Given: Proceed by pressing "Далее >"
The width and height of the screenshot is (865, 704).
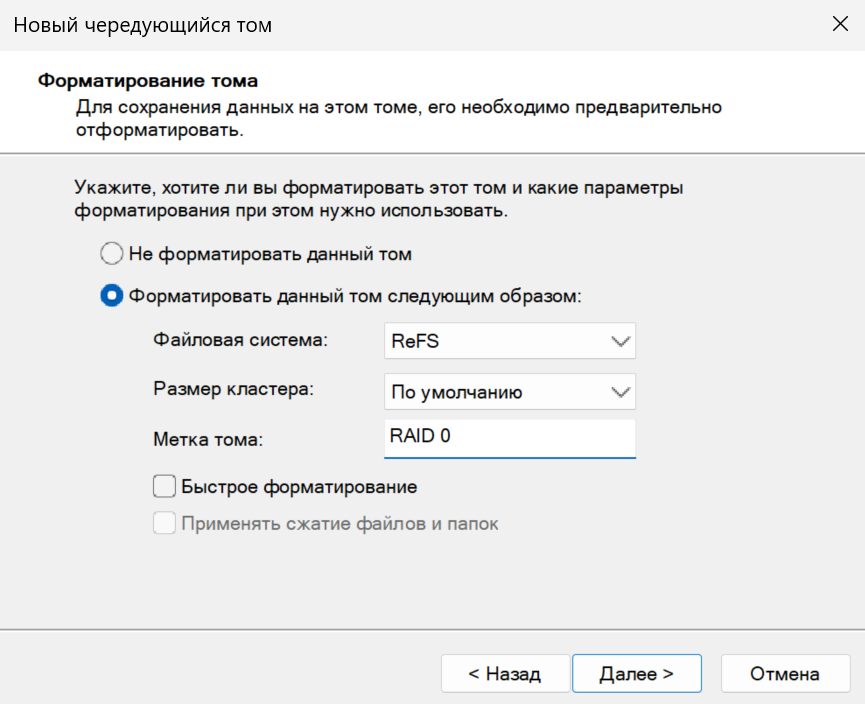Looking at the screenshot, I should click(x=636, y=674).
